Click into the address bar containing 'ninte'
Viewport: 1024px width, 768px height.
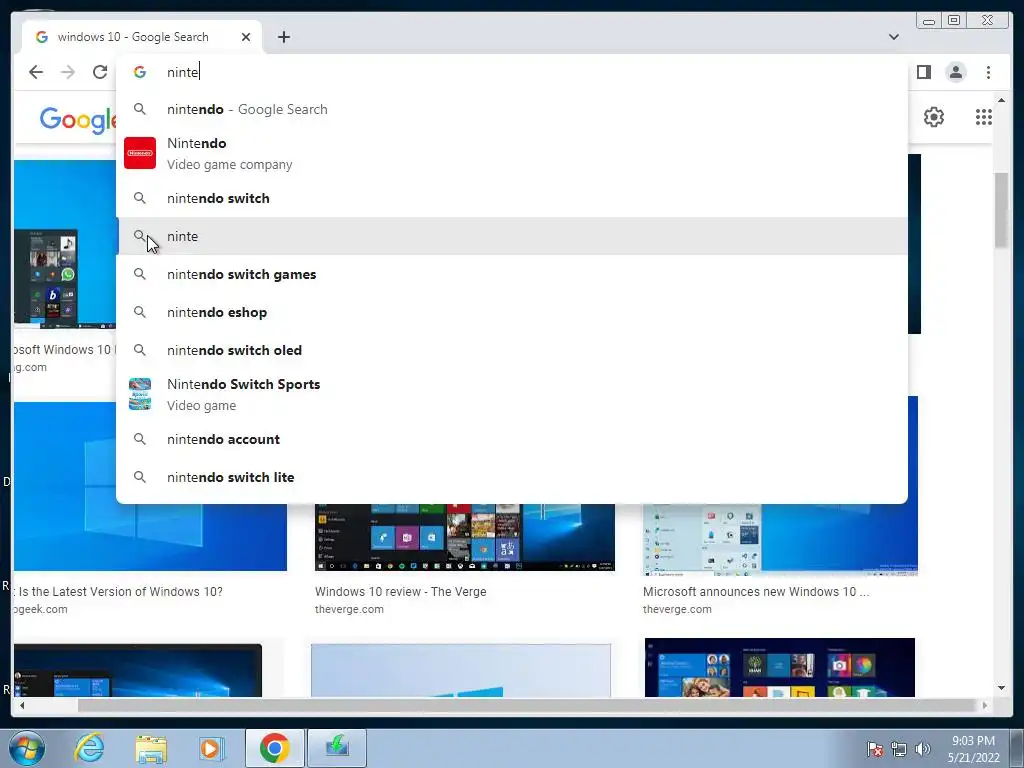tap(512, 72)
